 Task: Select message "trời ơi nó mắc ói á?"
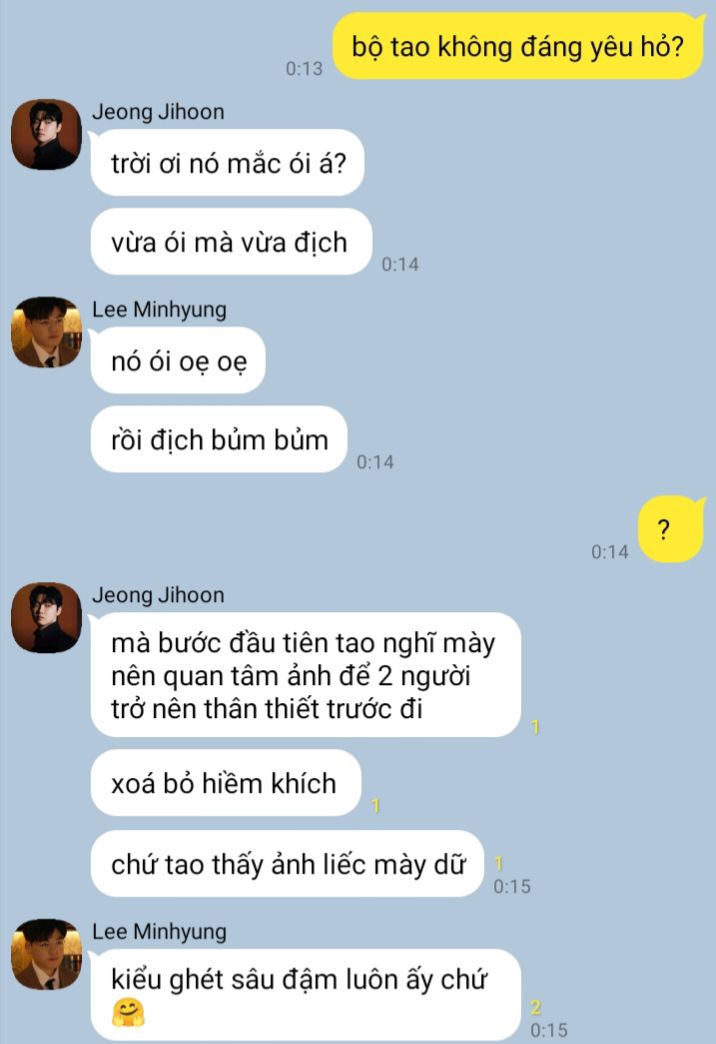[x=228, y=163]
